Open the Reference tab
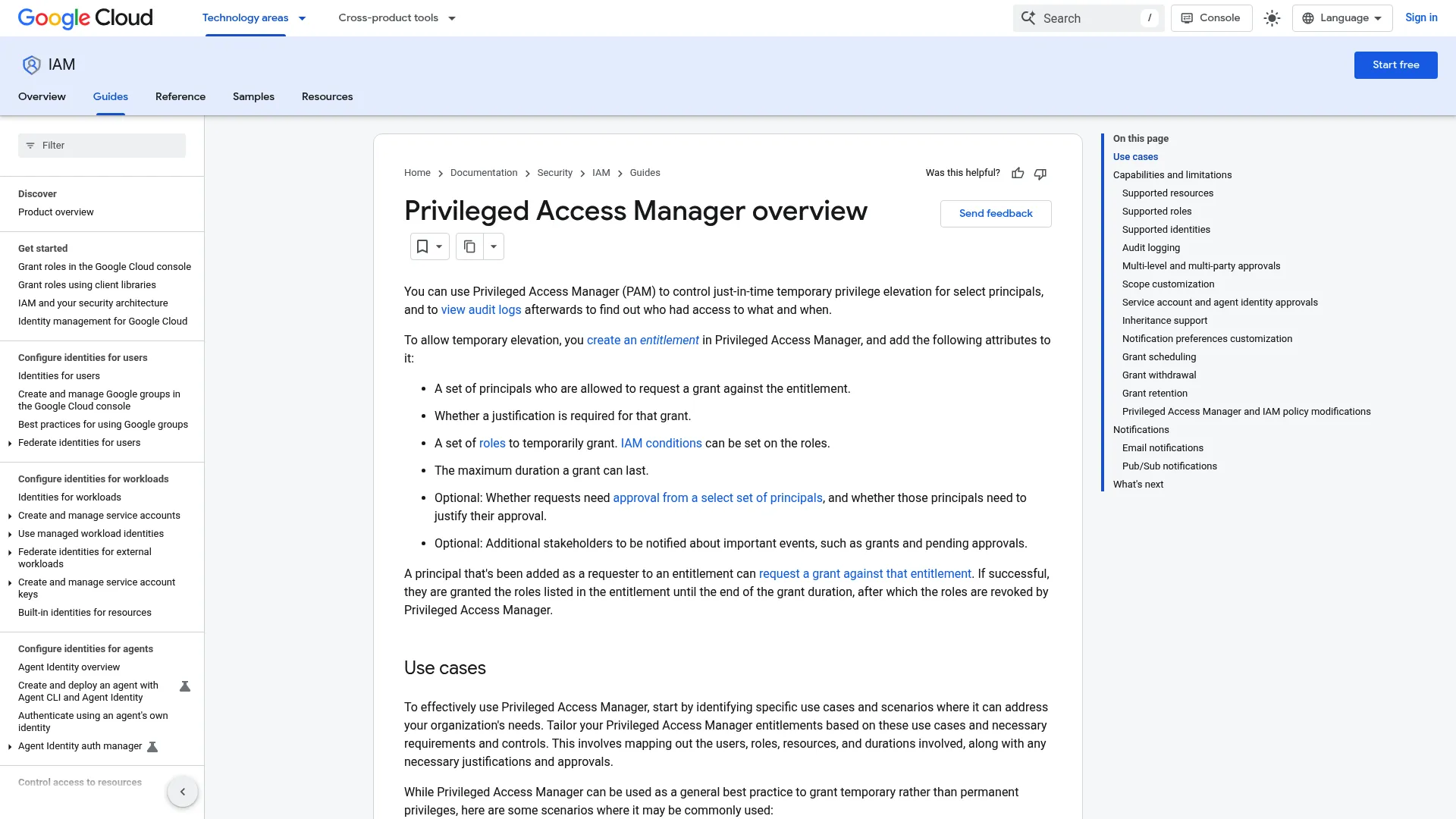Viewport: 1456px width, 819px height. tap(180, 97)
